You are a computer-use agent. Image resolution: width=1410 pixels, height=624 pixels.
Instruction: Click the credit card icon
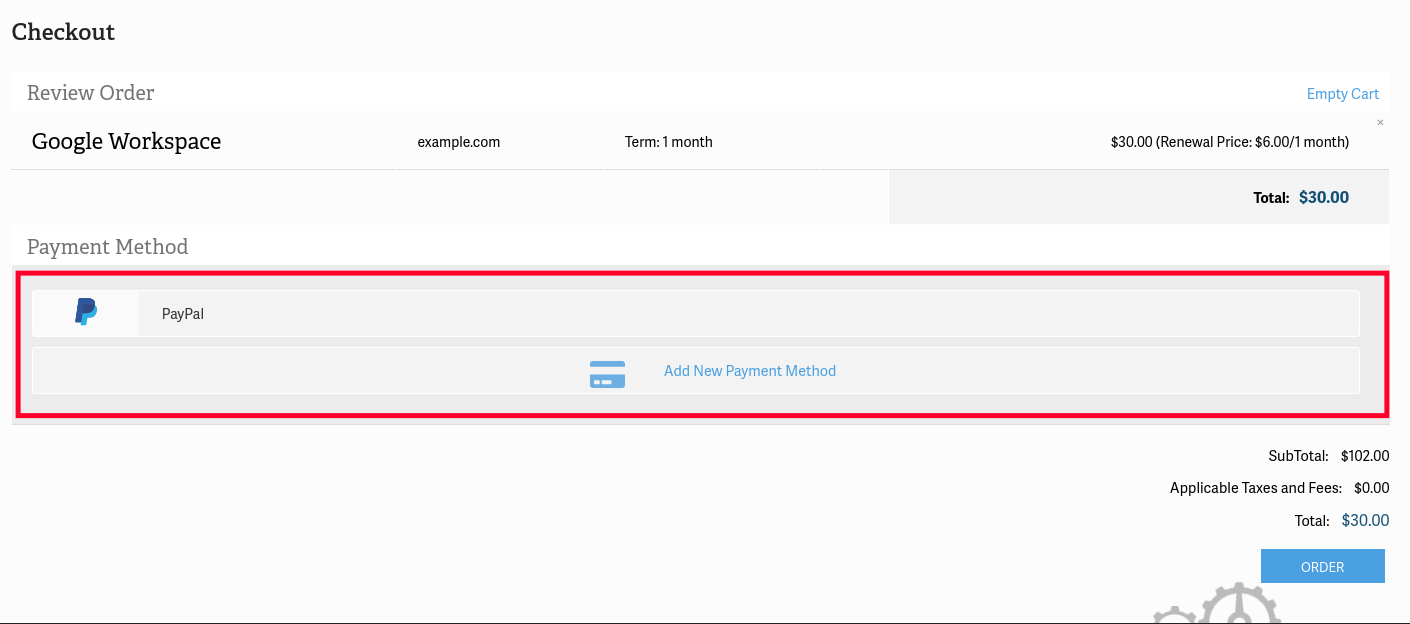click(x=607, y=374)
